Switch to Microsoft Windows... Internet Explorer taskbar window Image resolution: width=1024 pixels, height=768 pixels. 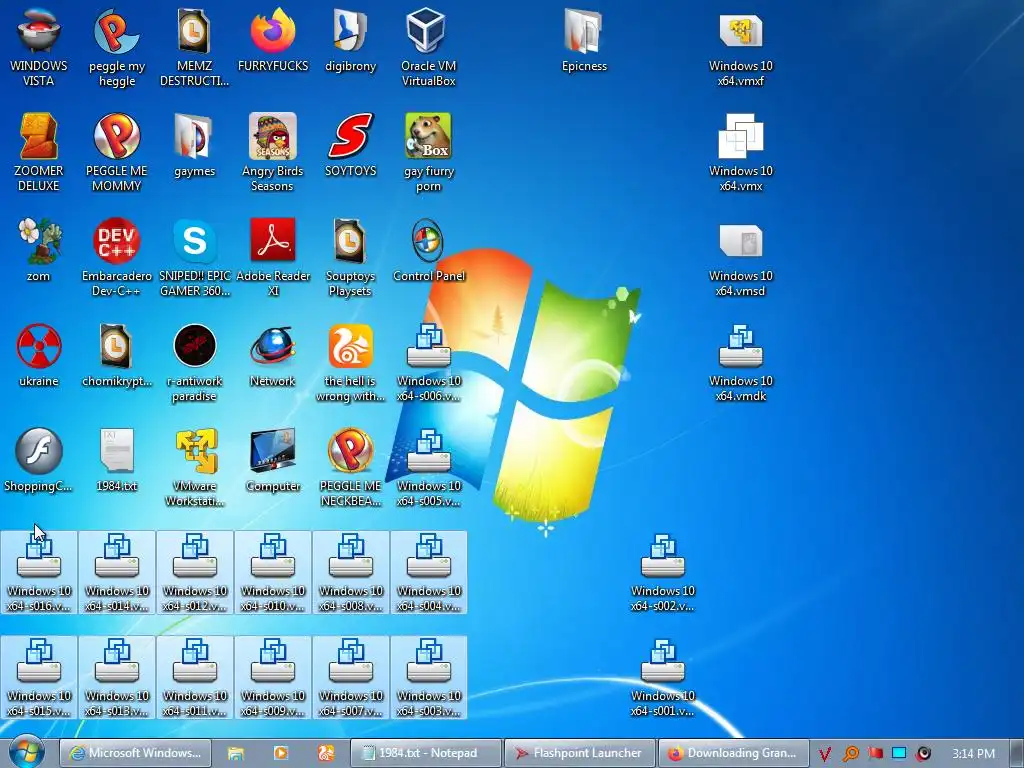point(136,753)
